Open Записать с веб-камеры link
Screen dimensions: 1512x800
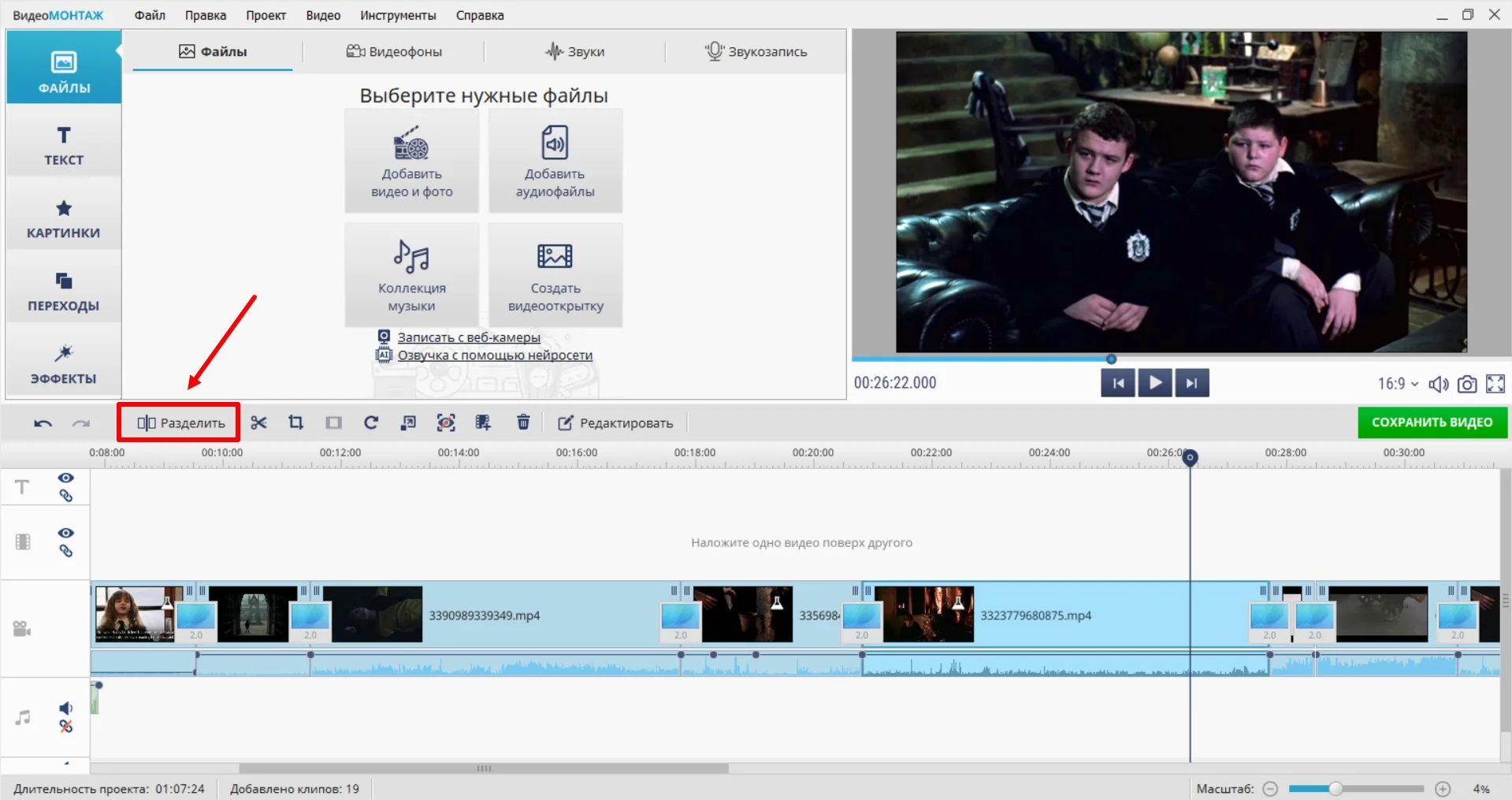(469, 337)
